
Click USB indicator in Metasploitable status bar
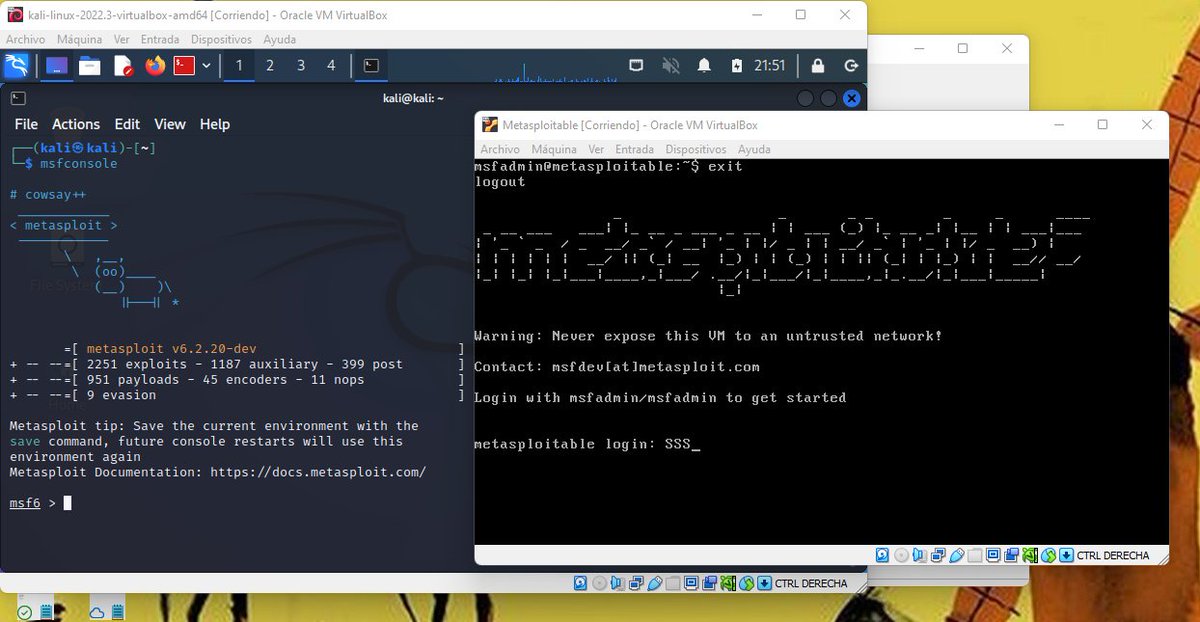957,555
